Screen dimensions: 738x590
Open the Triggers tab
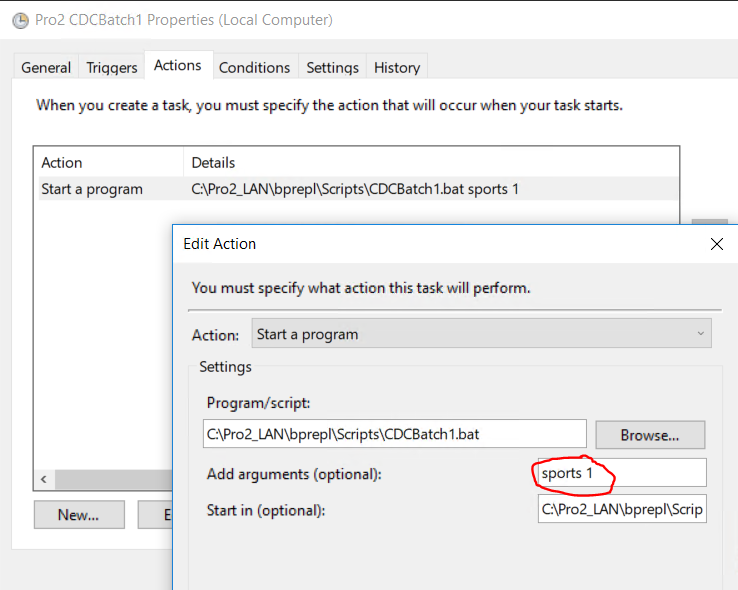(x=112, y=67)
